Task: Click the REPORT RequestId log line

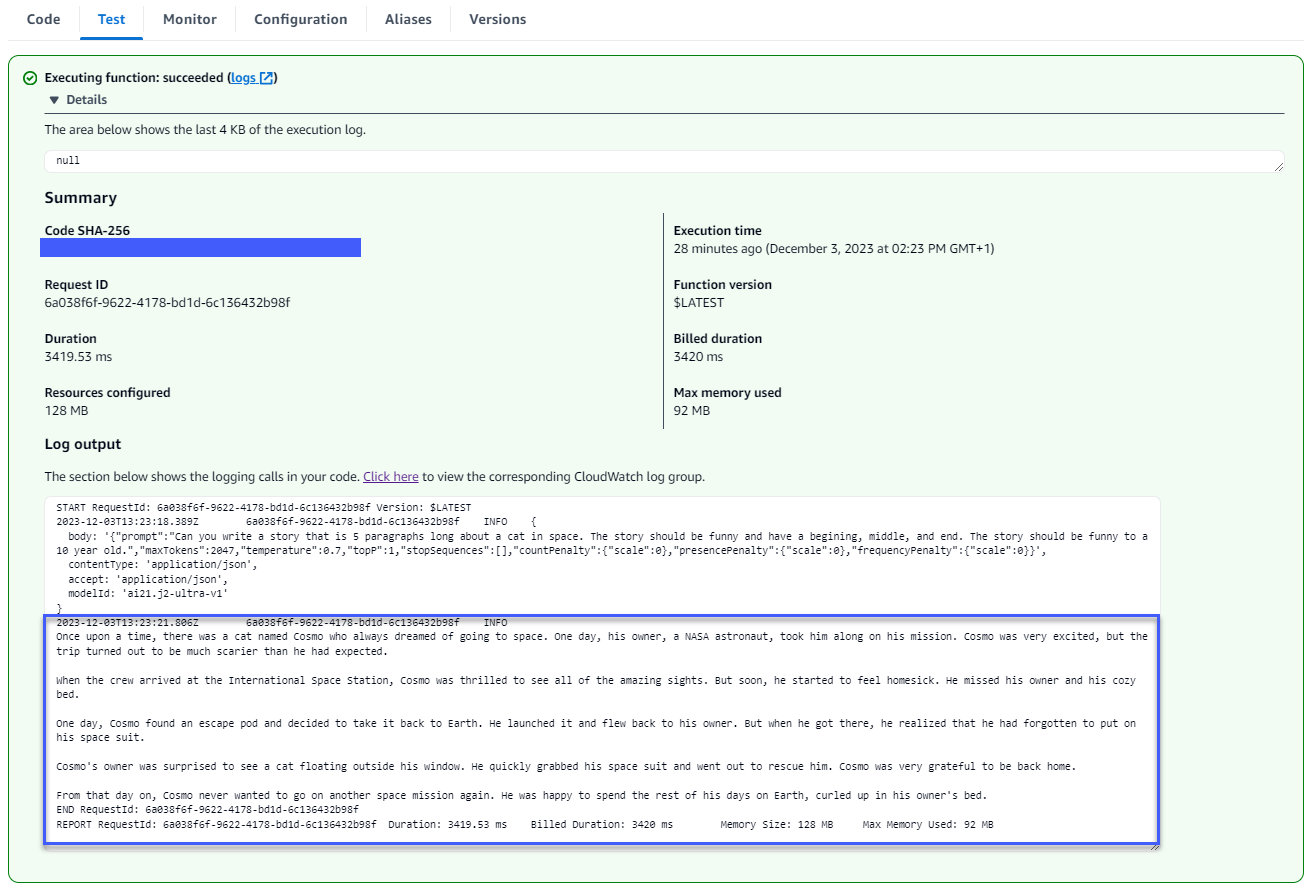Action: click(x=525, y=825)
